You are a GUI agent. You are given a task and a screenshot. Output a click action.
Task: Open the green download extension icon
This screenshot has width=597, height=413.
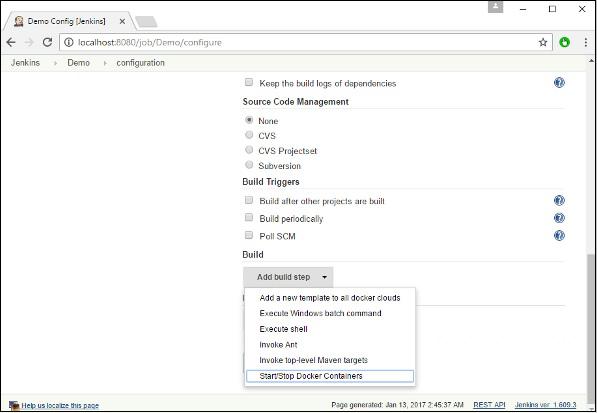pyautogui.click(x=564, y=42)
